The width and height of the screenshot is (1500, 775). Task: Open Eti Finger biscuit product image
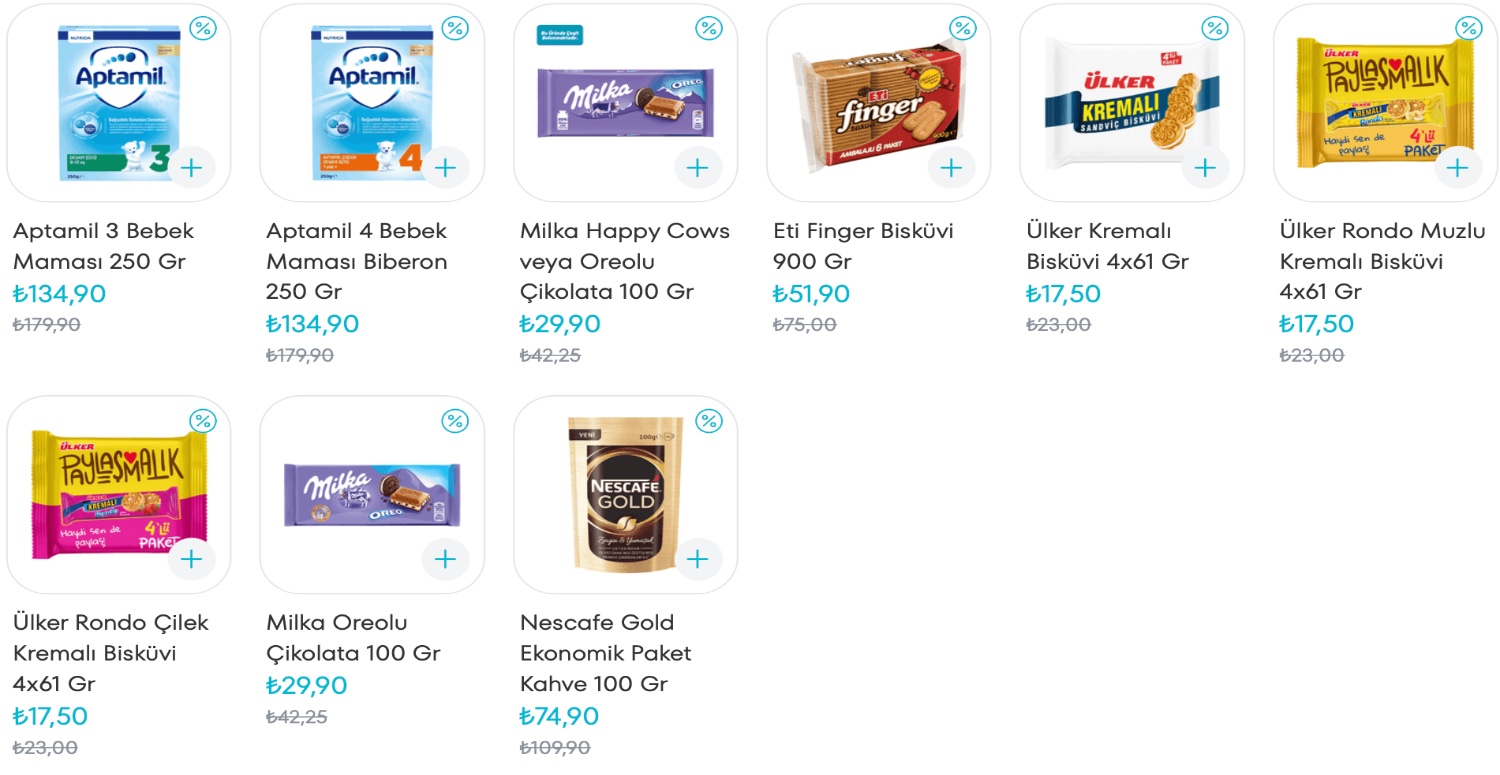pyautogui.click(x=878, y=102)
